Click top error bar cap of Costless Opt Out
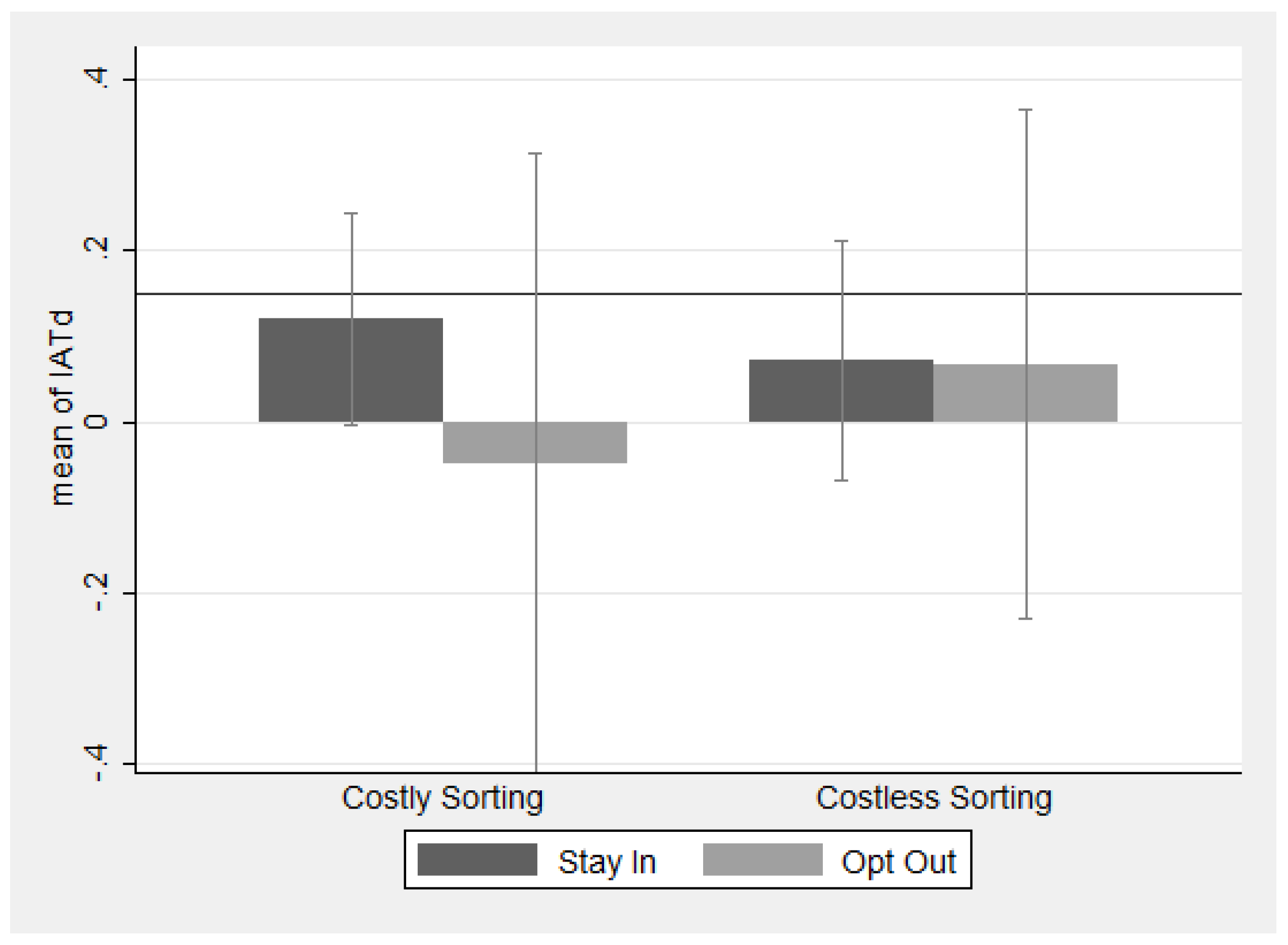The image size is (1288, 945). tap(1025, 109)
